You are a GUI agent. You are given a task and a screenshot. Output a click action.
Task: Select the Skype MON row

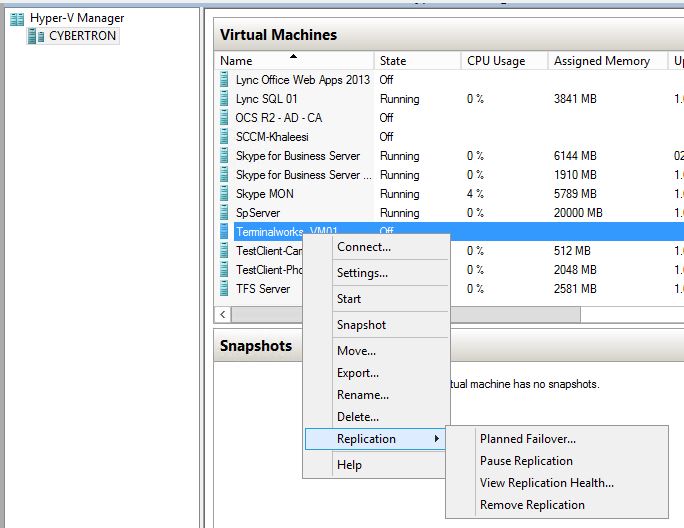click(x=449, y=194)
